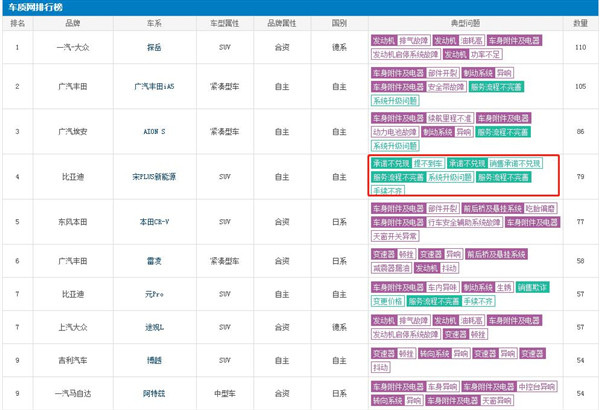
Task: Click the 车内异味 tag
Action: tap(442, 287)
